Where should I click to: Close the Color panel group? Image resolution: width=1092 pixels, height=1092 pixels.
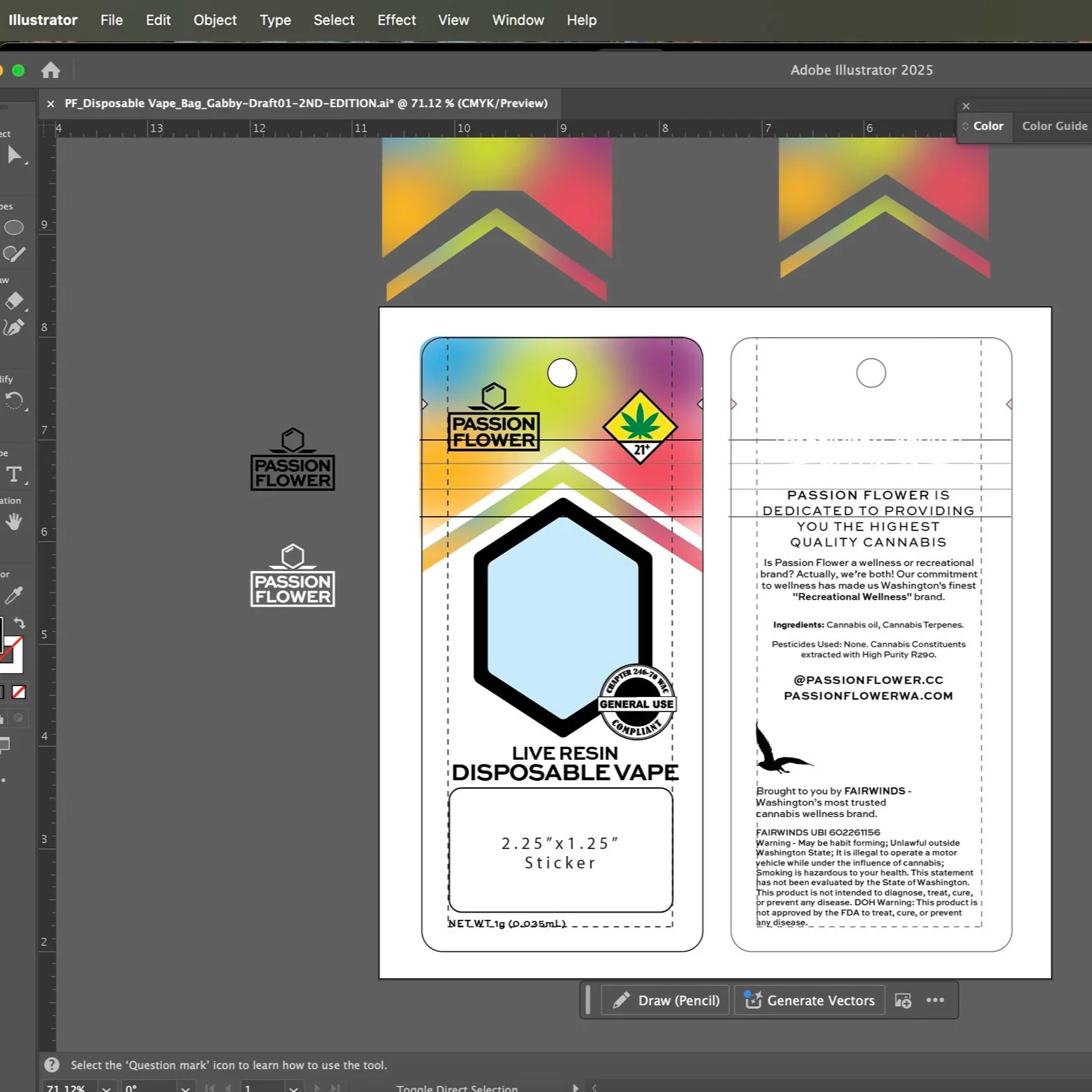(x=966, y=106)
